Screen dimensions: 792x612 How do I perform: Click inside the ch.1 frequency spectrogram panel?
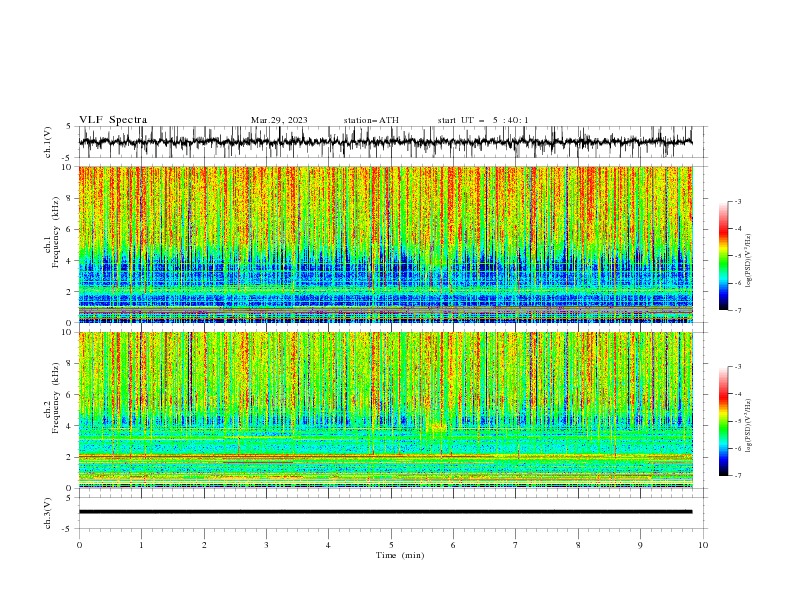pos(385,244)
